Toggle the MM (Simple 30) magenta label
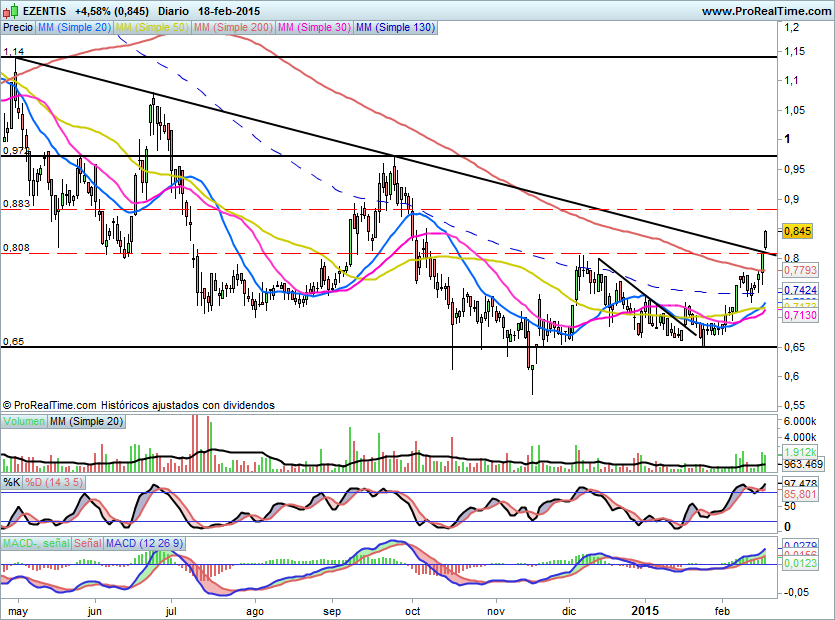Image resolution: width=835 pixels, height=620 pixels. 313,28
